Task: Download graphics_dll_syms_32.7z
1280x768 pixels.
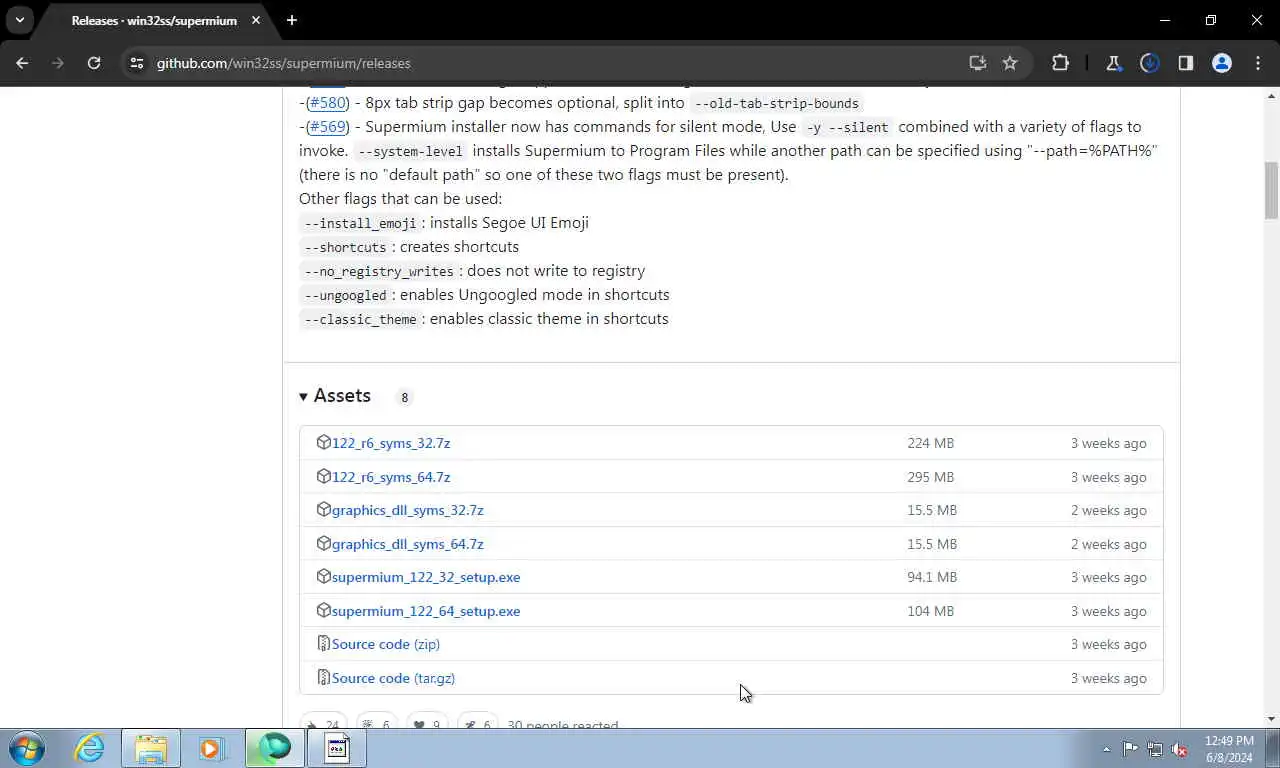Action: point(407,510)
